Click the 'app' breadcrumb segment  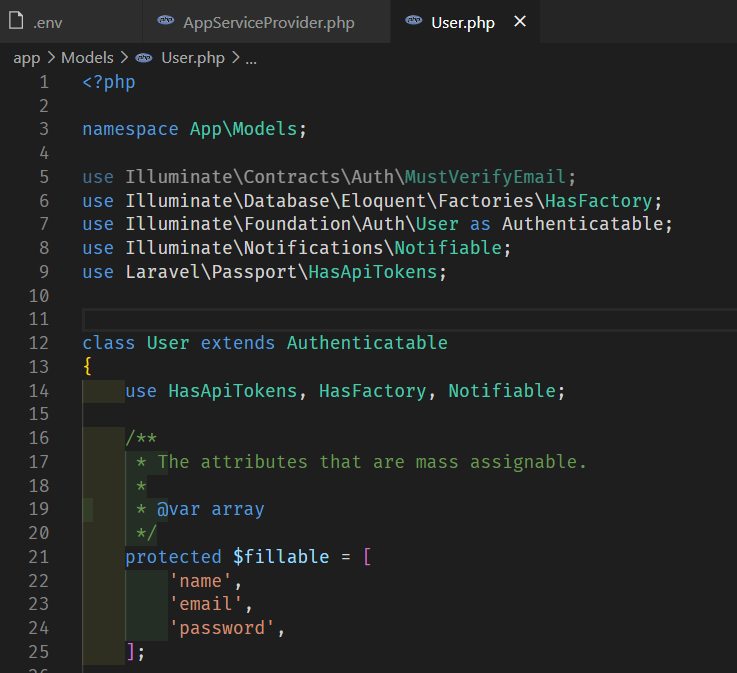[x=26, y=58]
